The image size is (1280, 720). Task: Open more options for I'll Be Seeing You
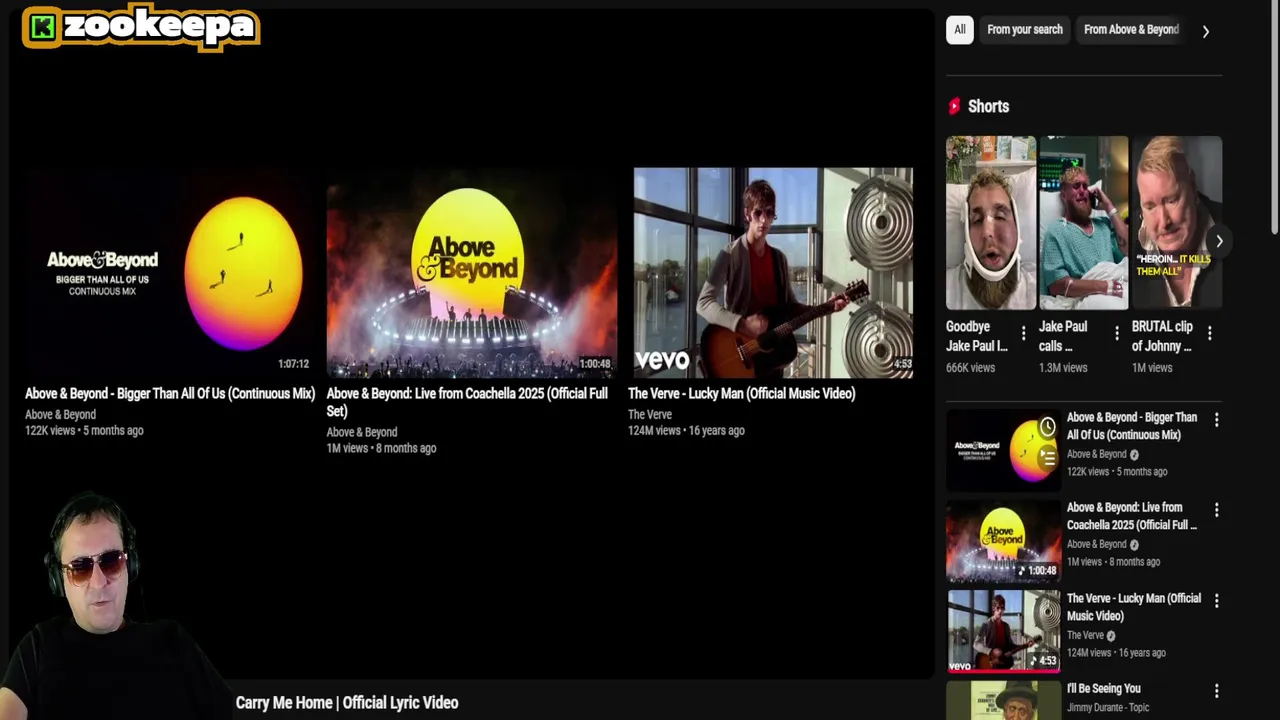coord(1216,691)
